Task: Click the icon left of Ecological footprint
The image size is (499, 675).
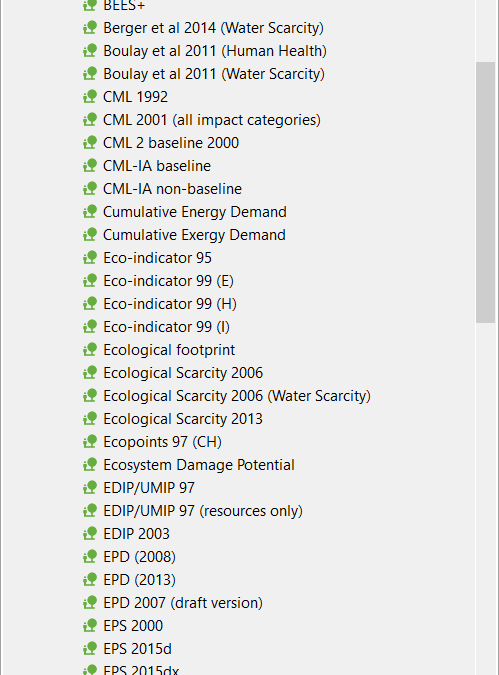Action: (90, 350)
